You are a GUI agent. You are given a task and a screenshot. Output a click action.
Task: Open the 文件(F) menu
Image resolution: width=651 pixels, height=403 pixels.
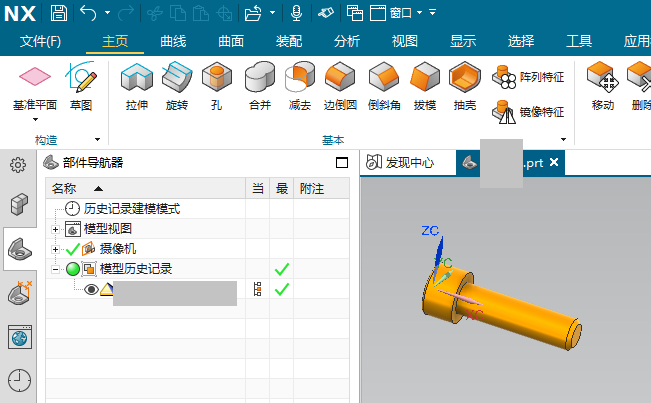[41, 41]
